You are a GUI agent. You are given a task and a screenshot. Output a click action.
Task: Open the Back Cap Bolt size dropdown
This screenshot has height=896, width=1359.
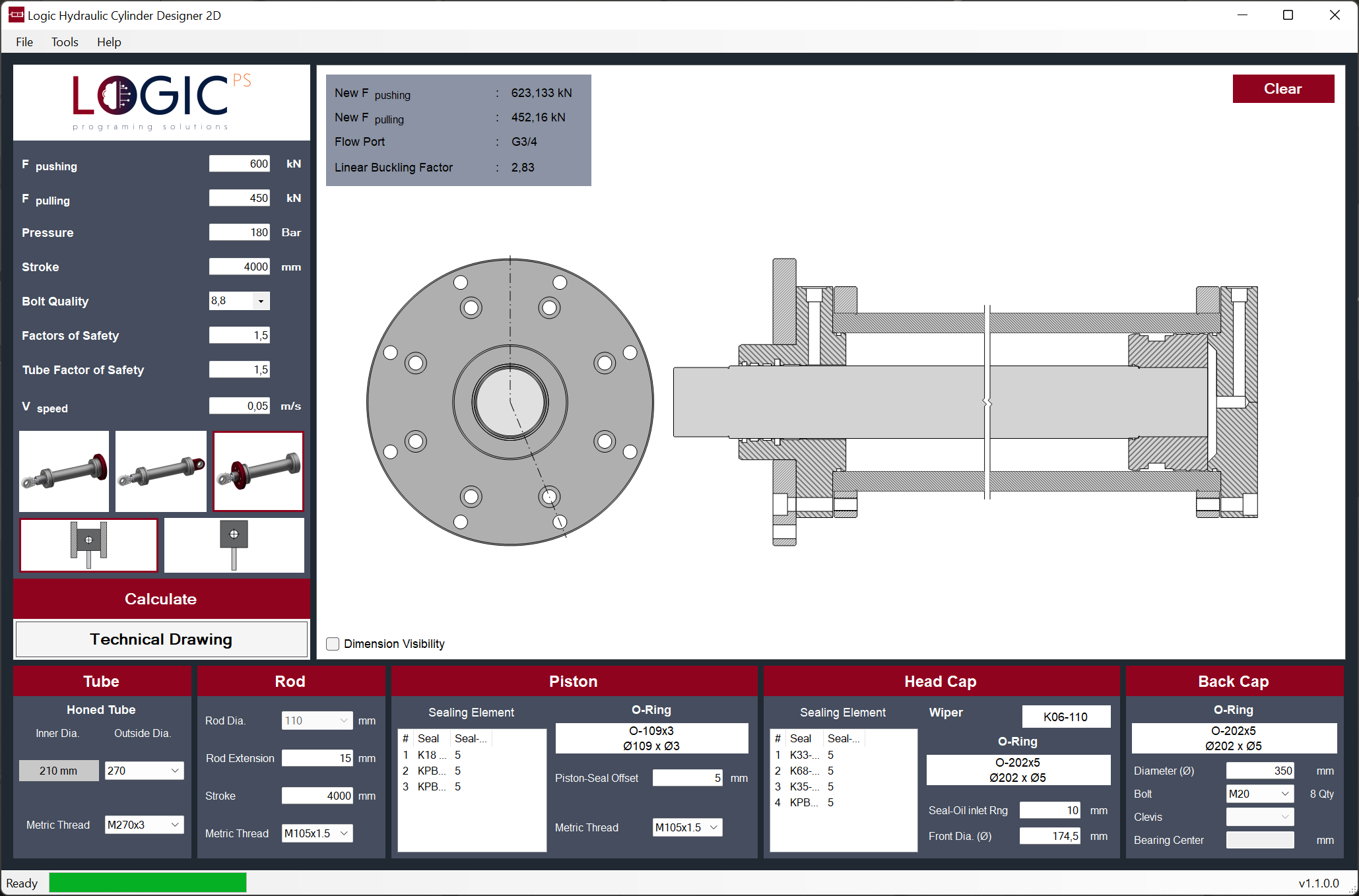coord(1285,794)
